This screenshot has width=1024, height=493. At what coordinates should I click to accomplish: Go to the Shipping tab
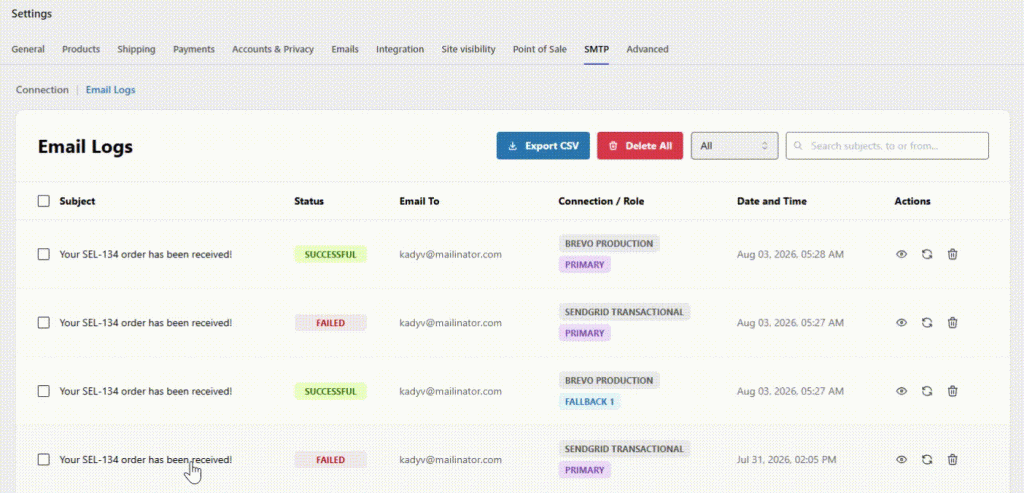point(136,49)
